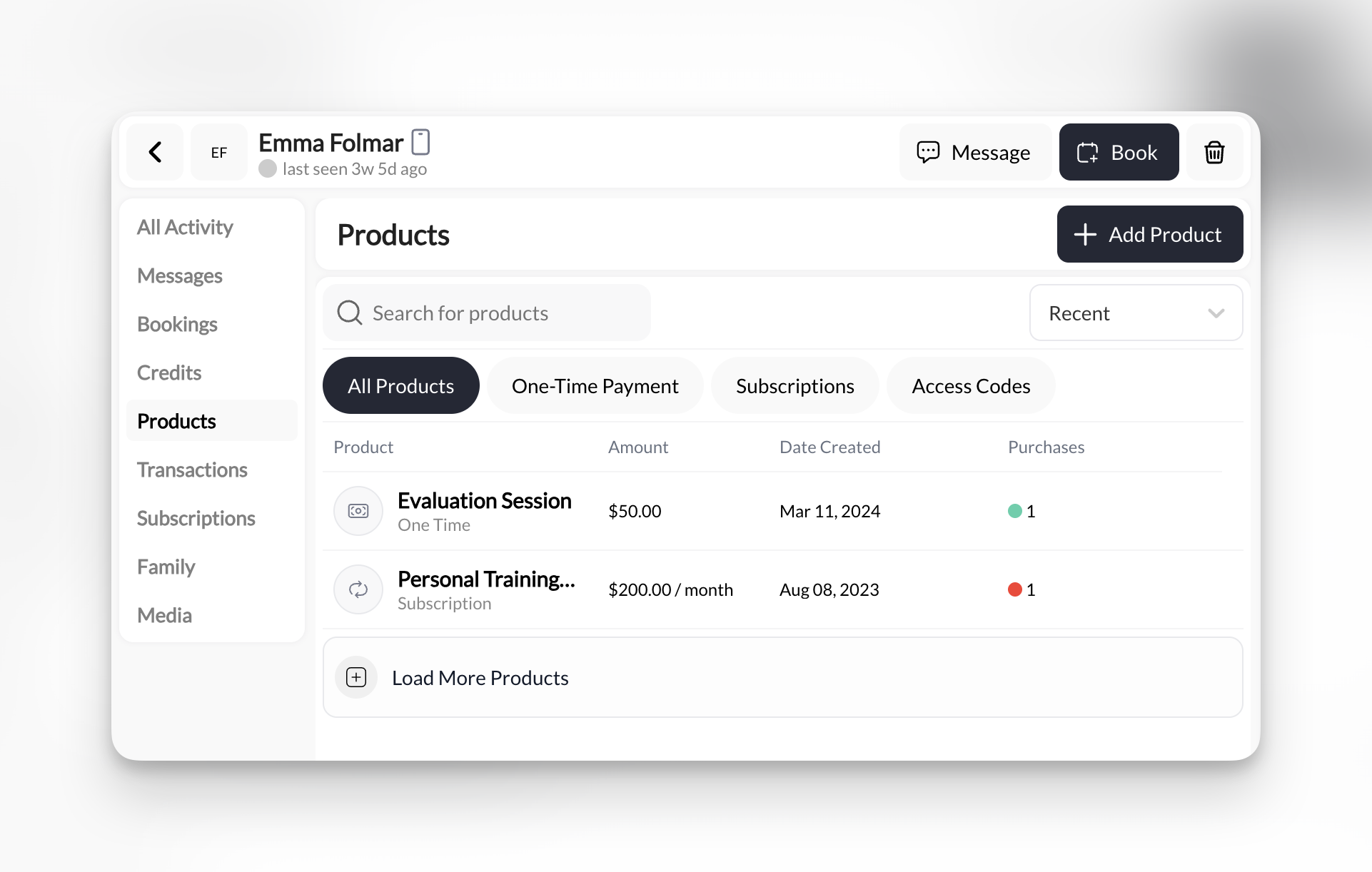Click the plus icon on Load More Products
This screenshot has width=1372, height=872.
pos(356,677)
